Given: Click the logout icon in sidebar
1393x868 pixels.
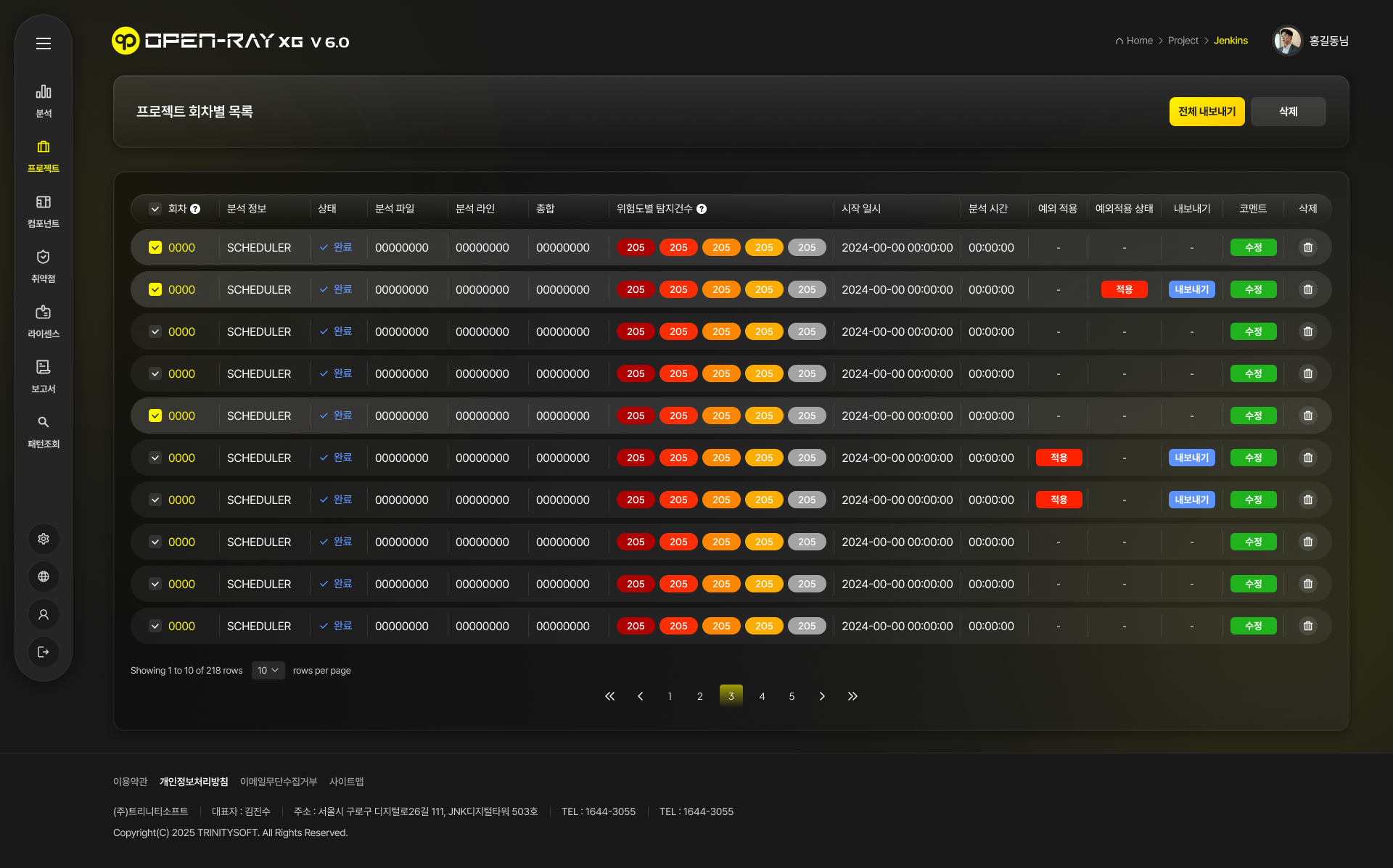Looking at the screenshot, I should click(44, 652).
